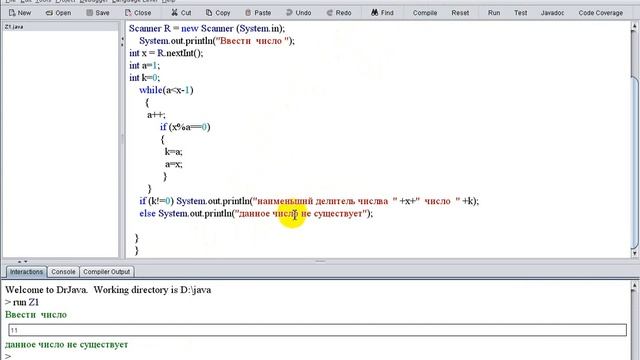The image size is (640, 360).
Task: Open Code Coverage
Action: coord(600,13)
